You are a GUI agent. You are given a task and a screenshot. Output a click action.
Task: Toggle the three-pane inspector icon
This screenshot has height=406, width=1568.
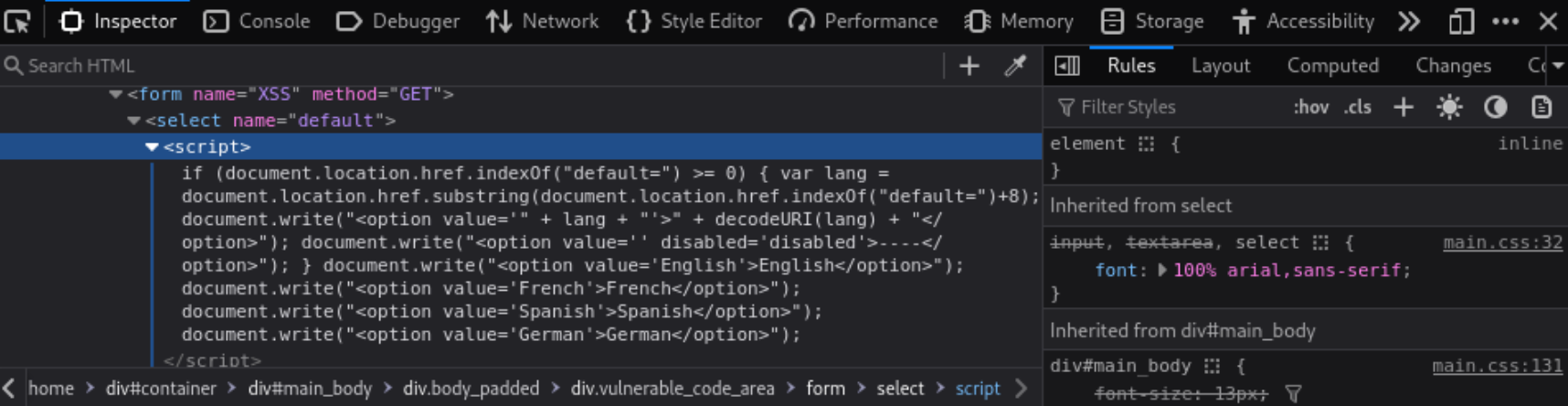click(x=1067, y=66)
